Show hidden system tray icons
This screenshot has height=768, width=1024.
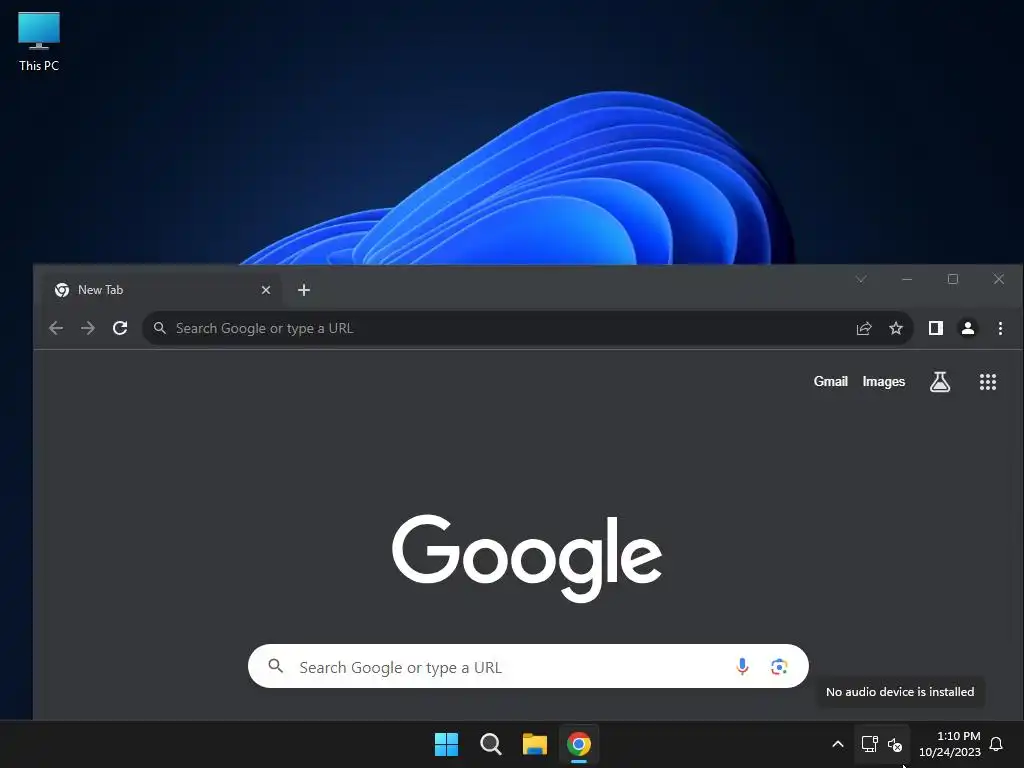[838, 744]
